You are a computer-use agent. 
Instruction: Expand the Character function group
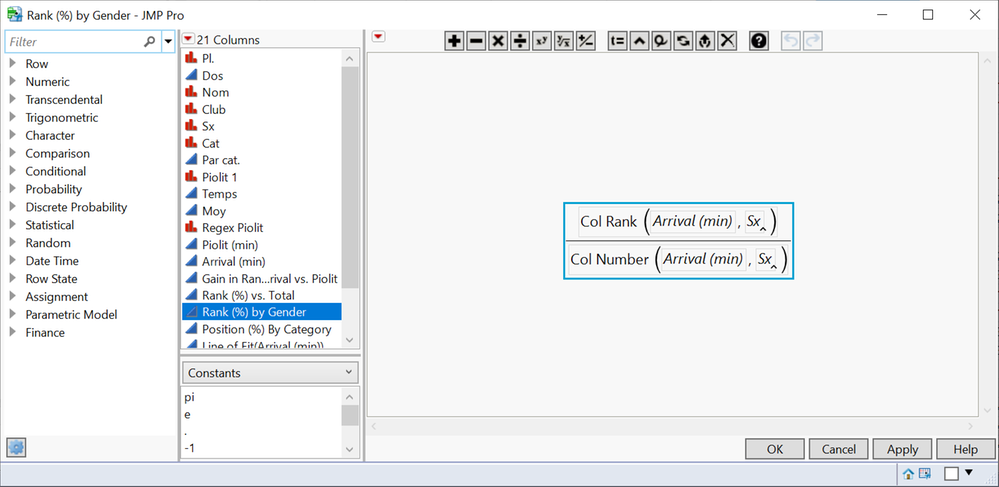pyautogui.click(x=13, y=135)
